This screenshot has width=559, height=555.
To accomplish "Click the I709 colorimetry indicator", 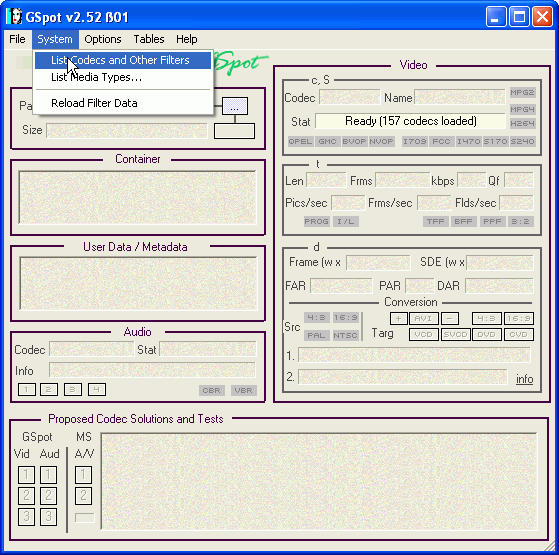I will click(x=414, y=142).
